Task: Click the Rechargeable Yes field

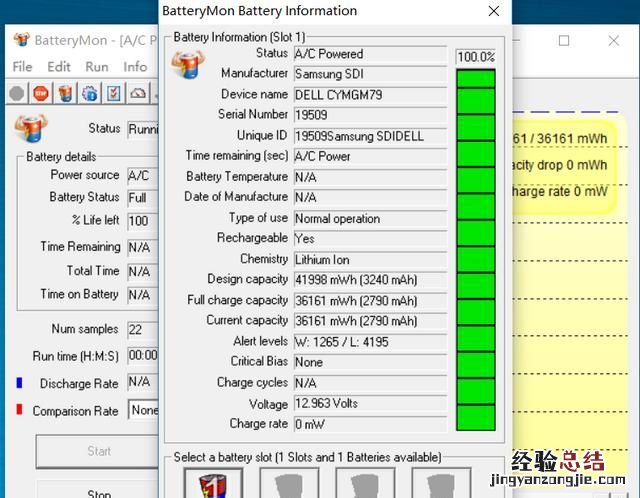Action: click(370, 238)
